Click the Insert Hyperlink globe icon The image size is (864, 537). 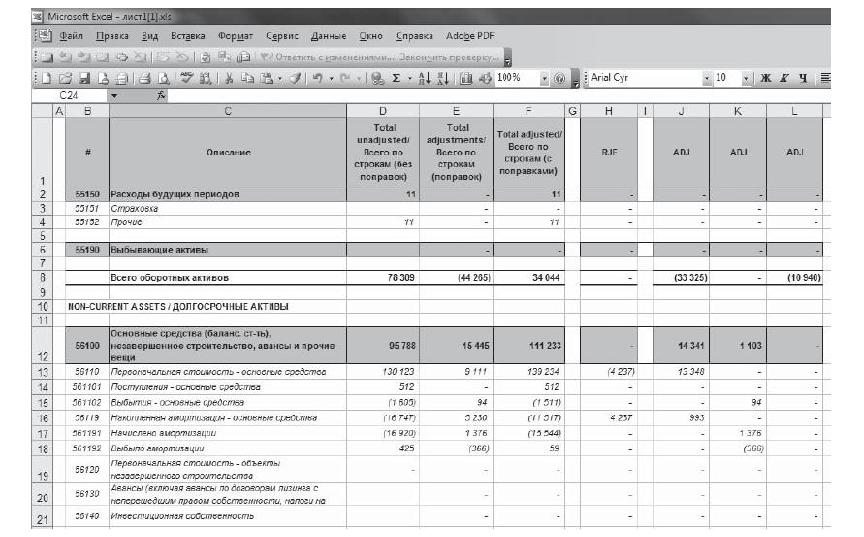377,79
